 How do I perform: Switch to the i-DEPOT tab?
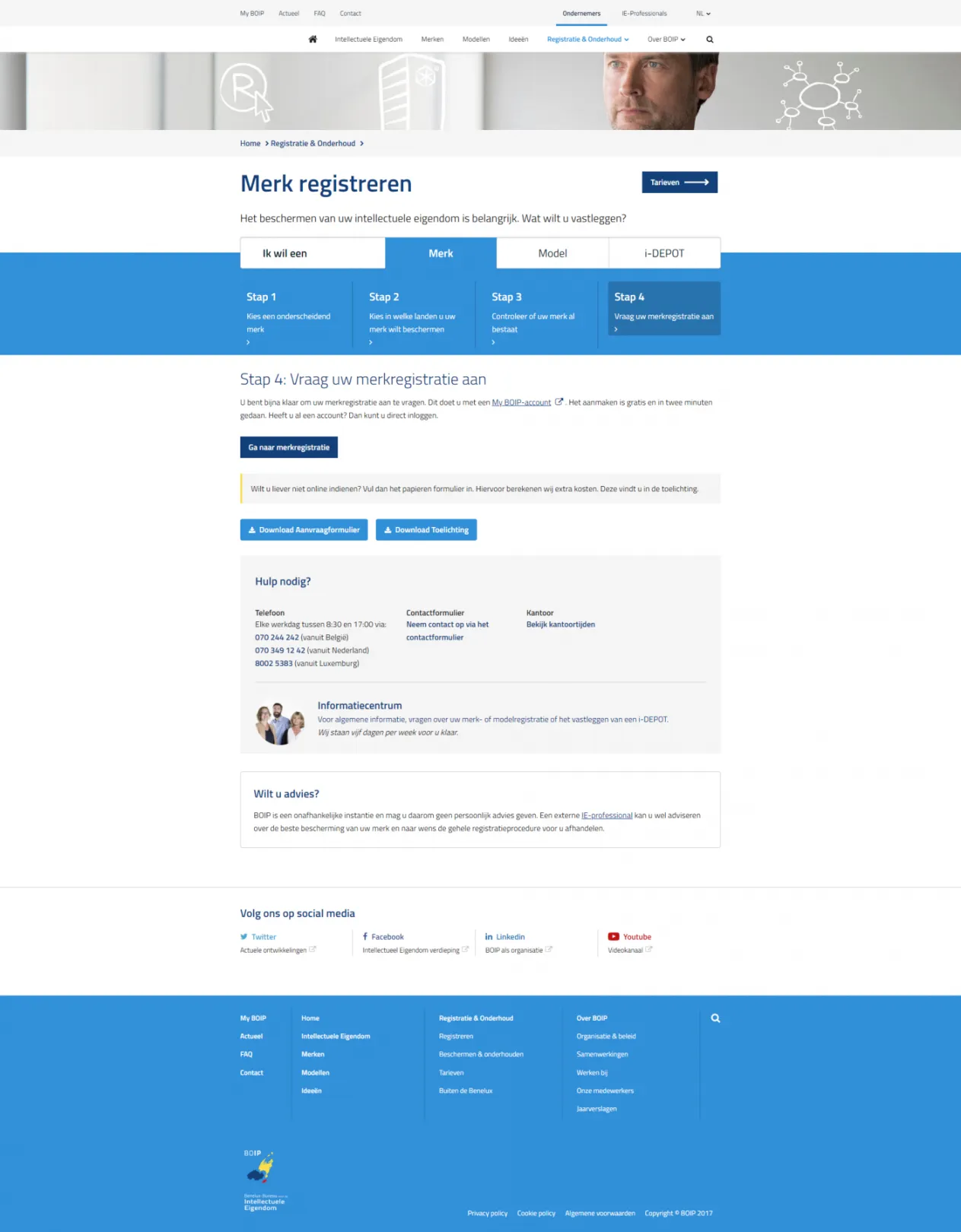664,253
